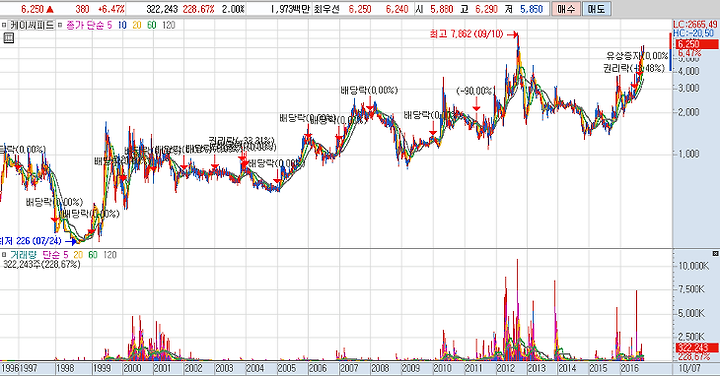This screenshot has width=720, height=376.
Task: Click the blue 매도 (sell) button
Action: (596, 9)
